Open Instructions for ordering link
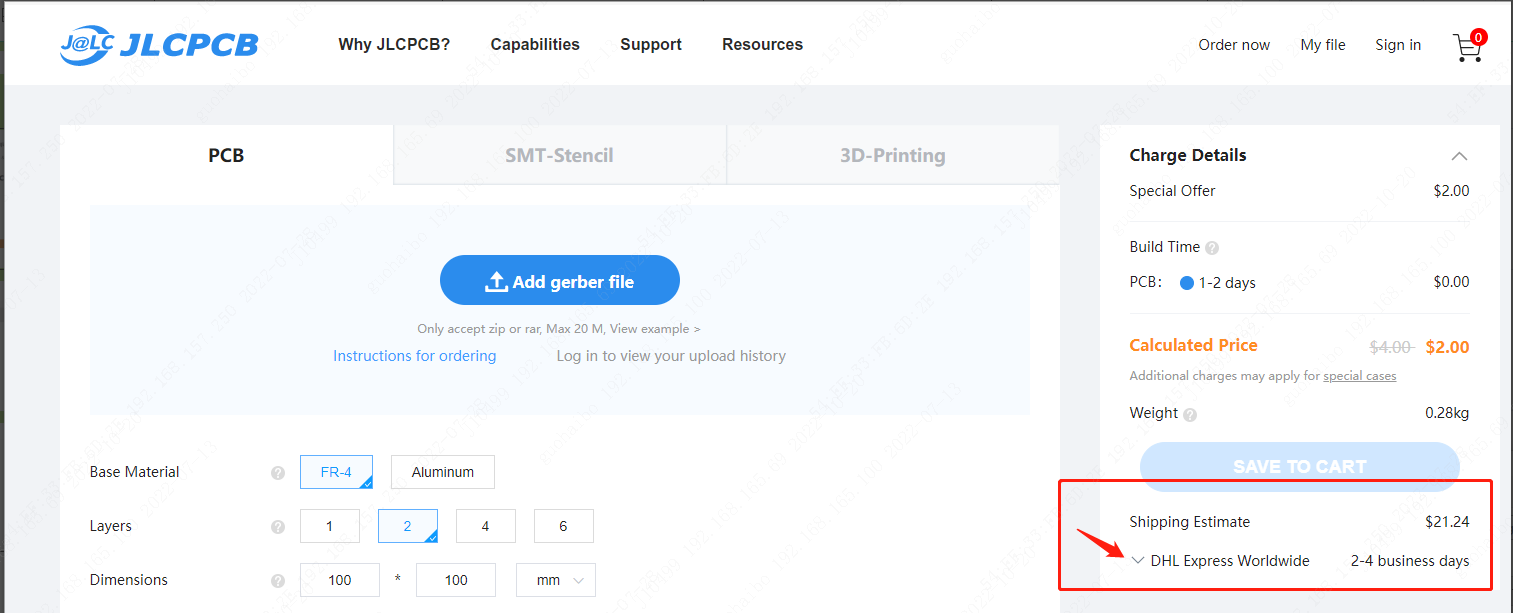1513x613 pixels. (x=414, y=356)
